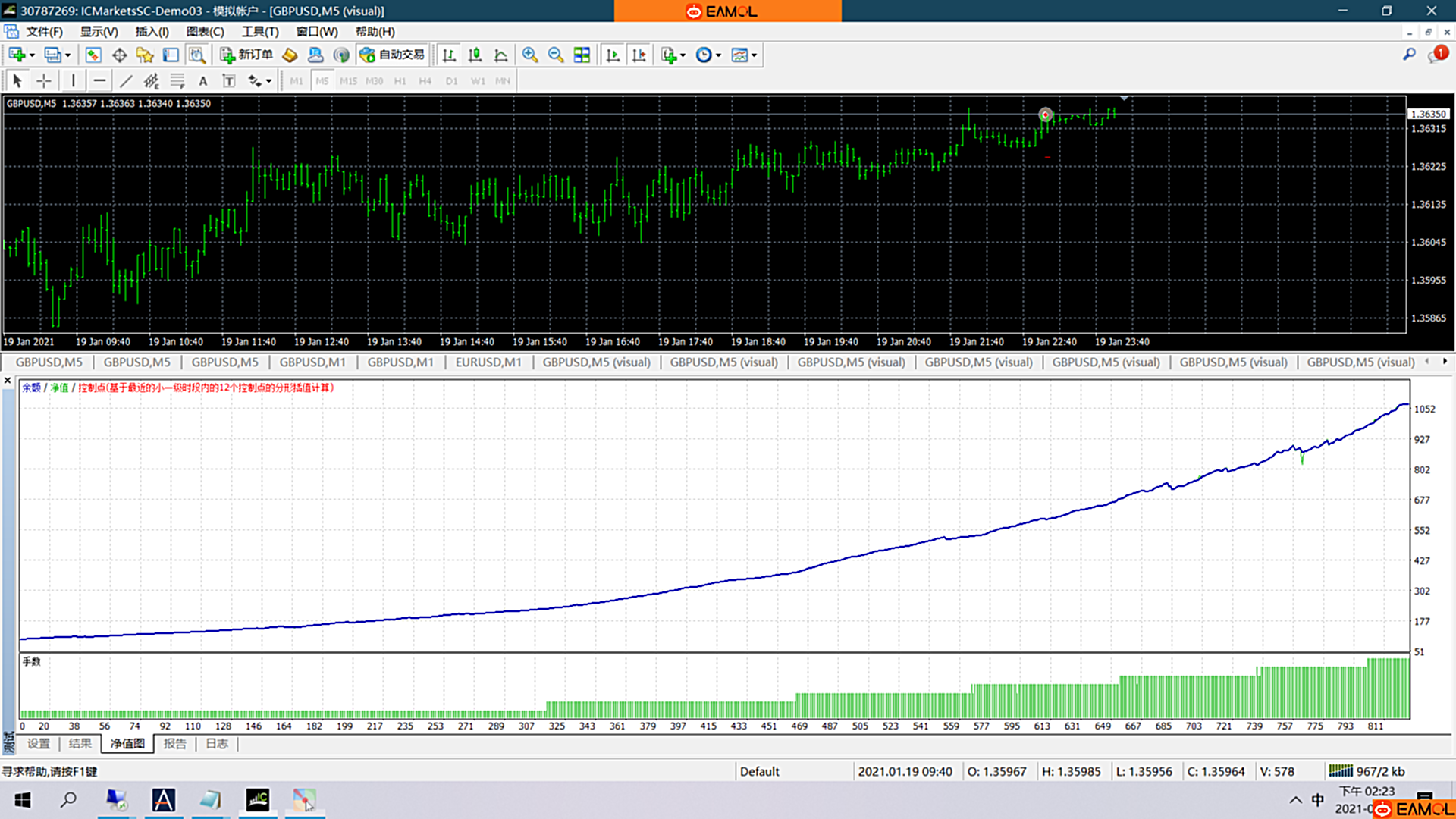
Task: Toggle the Chart Shift icon
Action: (639, 55)
